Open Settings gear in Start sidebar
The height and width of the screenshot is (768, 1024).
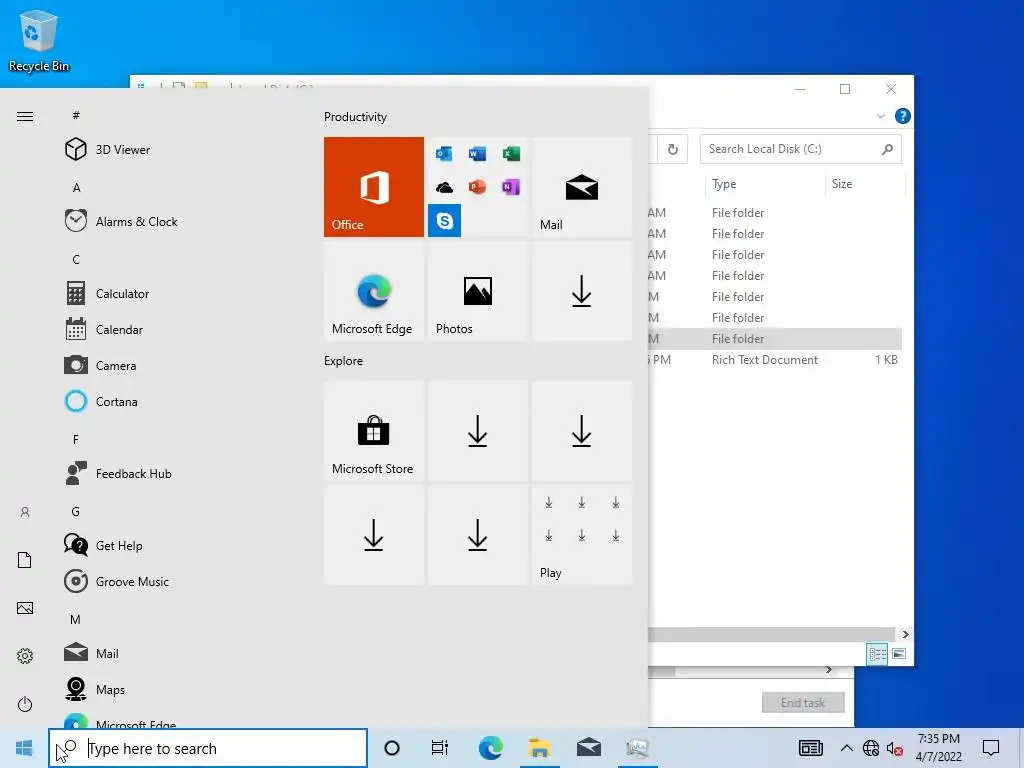tap(25, 656)
